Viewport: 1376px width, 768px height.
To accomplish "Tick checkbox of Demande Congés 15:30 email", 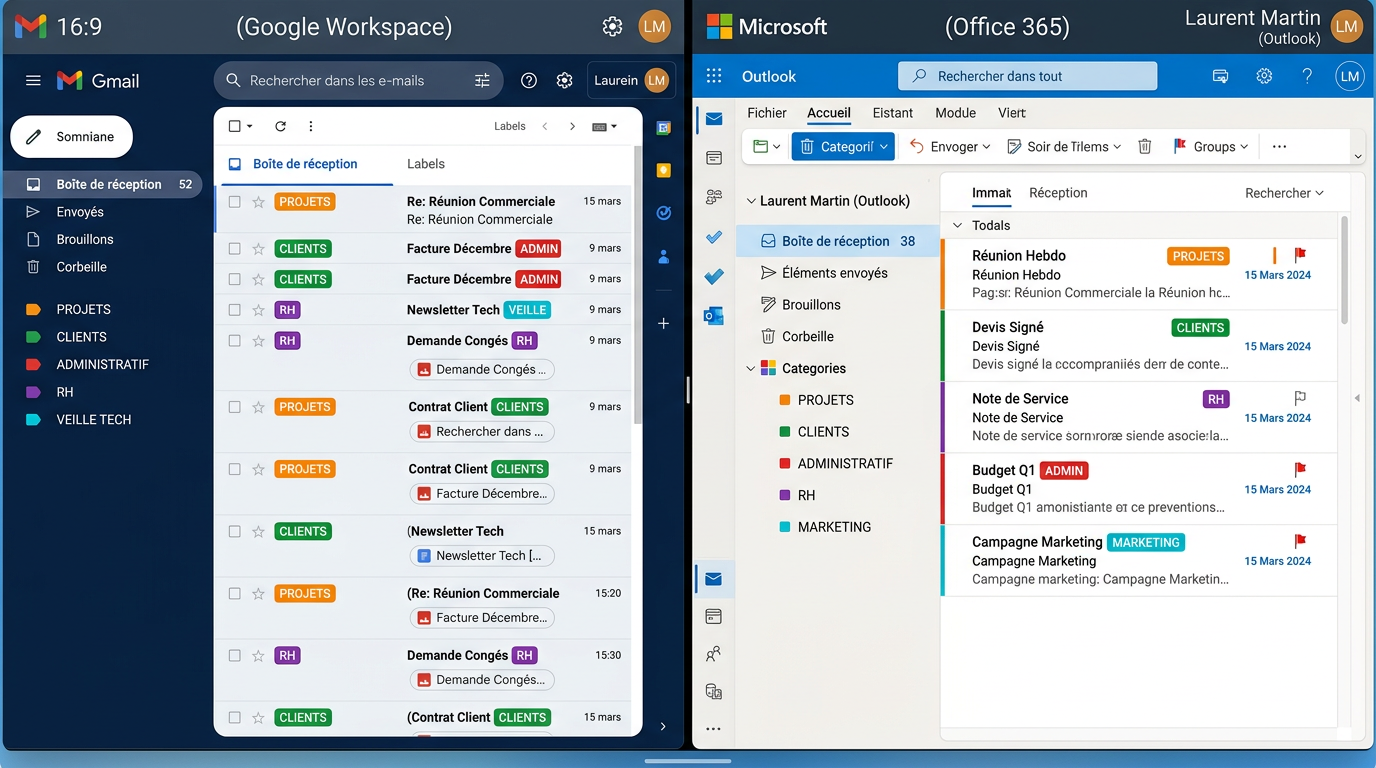I will 235,656.
